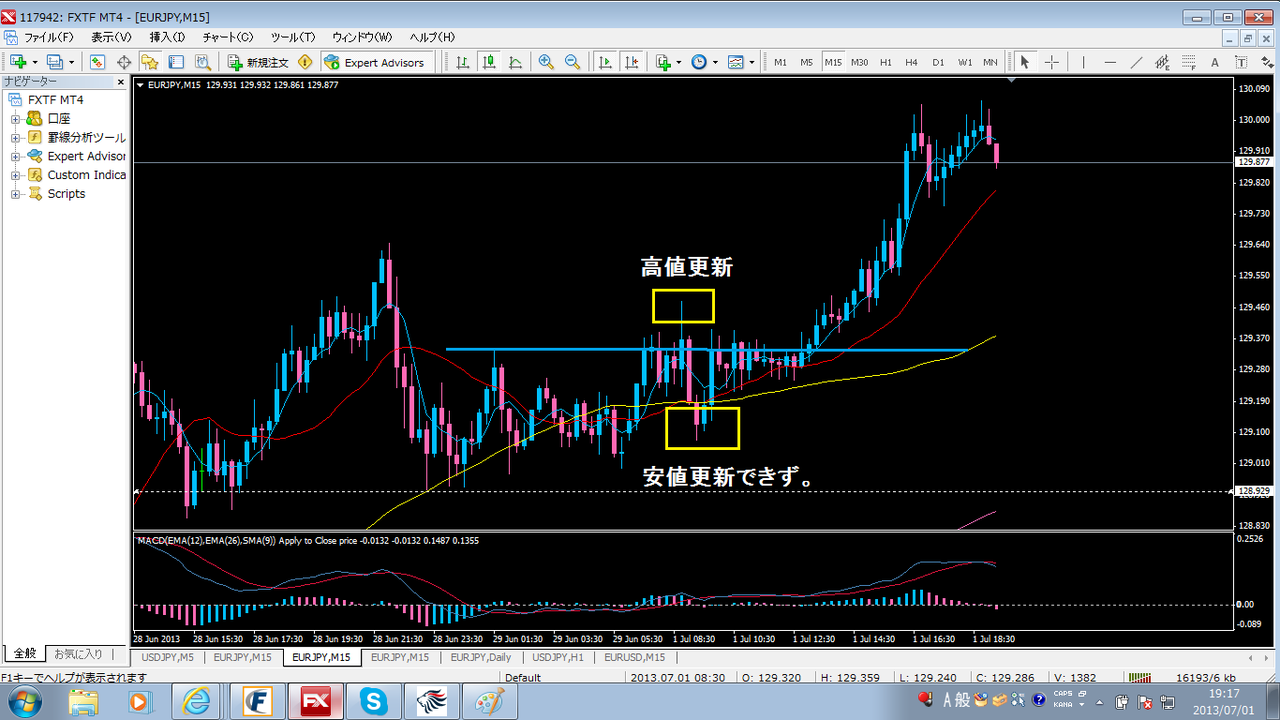
Task: Switch to the M5 timeframe
Action: pyautogui.click(x=807, y=62)
